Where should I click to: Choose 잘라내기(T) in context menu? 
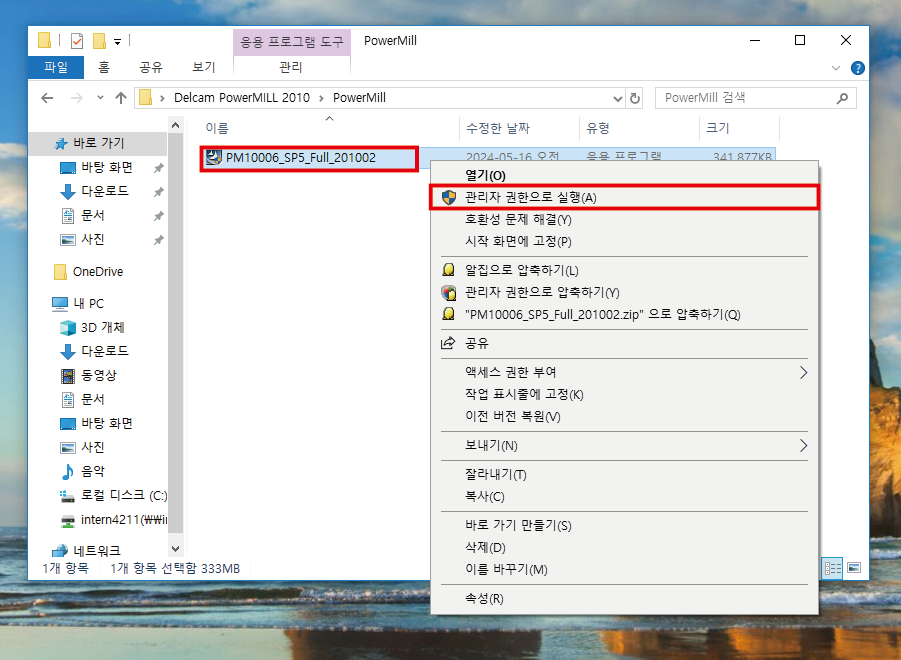click(625, 474)
